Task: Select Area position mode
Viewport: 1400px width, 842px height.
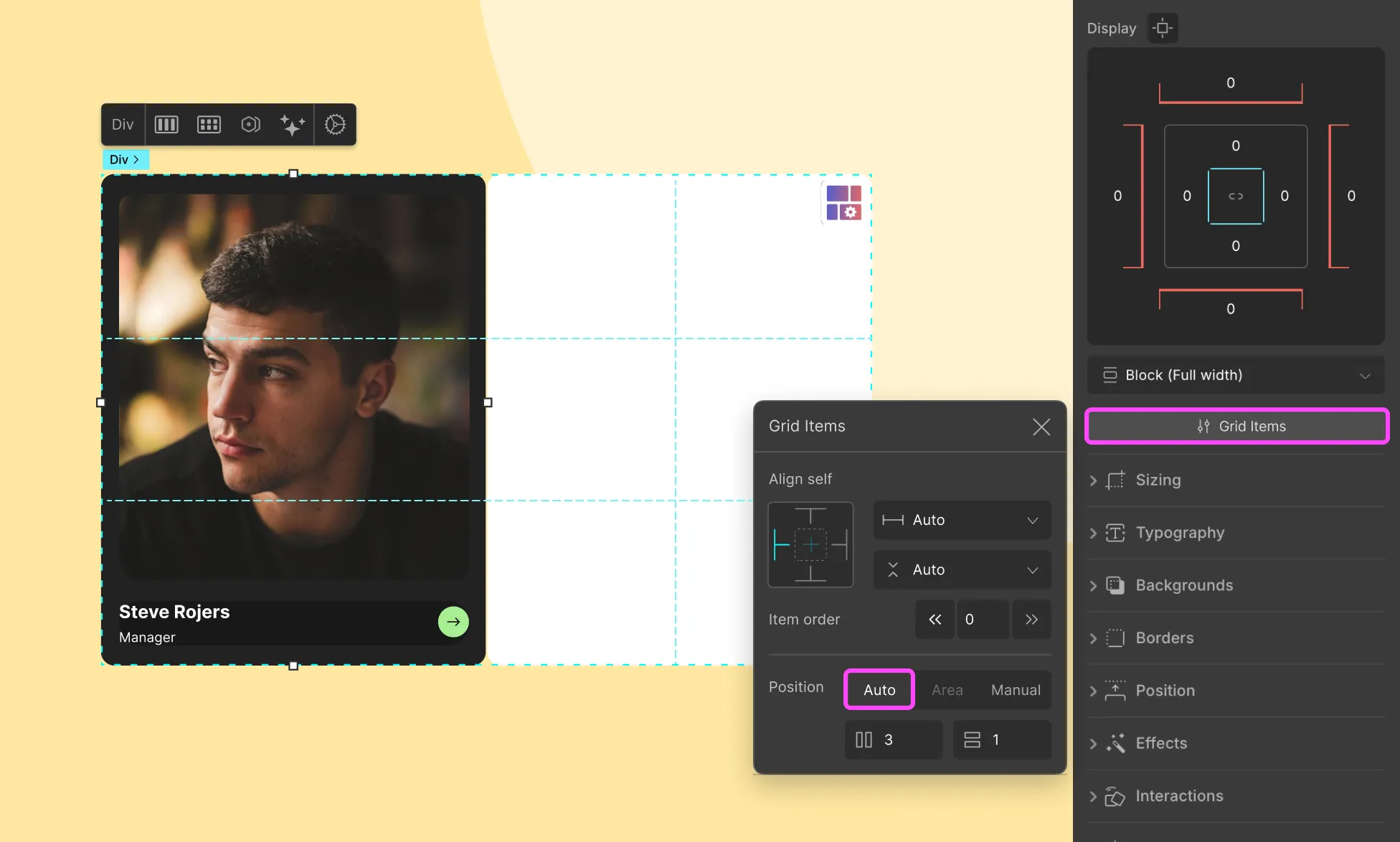Action: point(947,690)
